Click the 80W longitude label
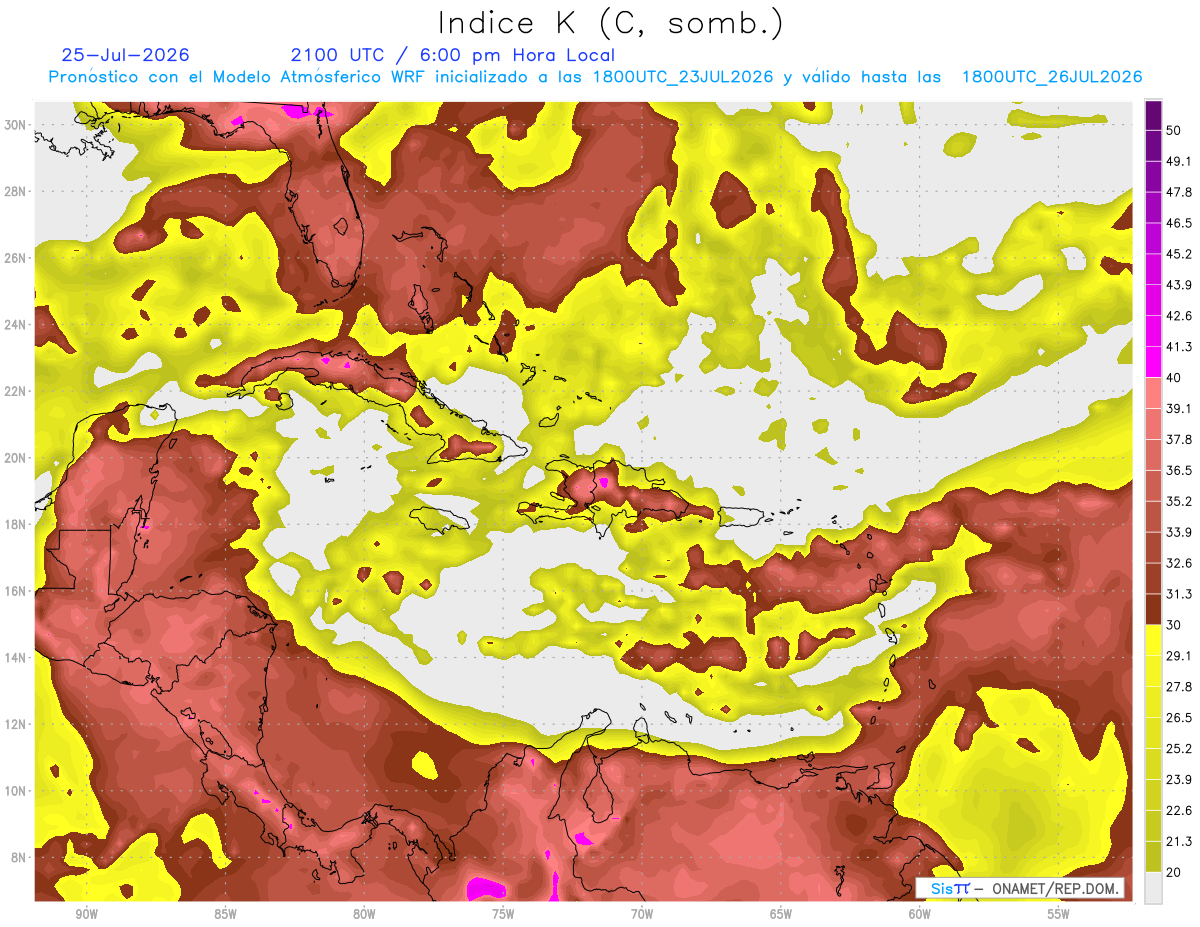Viewport: 1200px width, 927px height. (x=364, y=914)
